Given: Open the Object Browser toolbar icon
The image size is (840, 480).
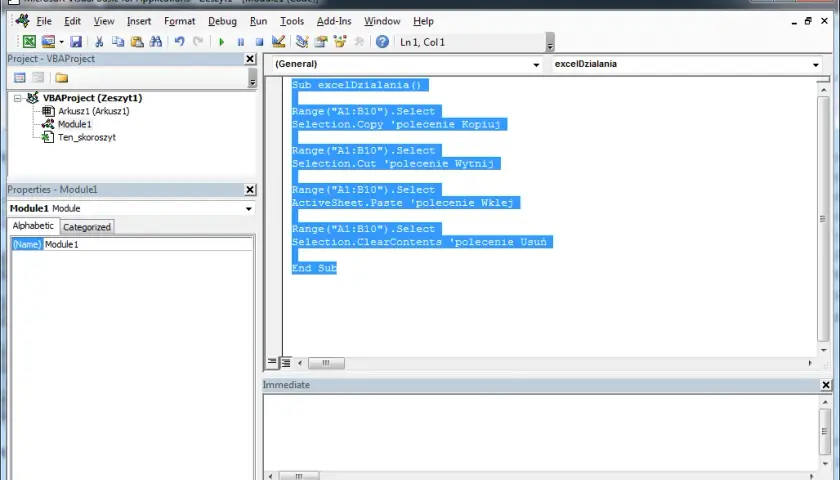Looking at the screenshot, I should click(340, 42).
